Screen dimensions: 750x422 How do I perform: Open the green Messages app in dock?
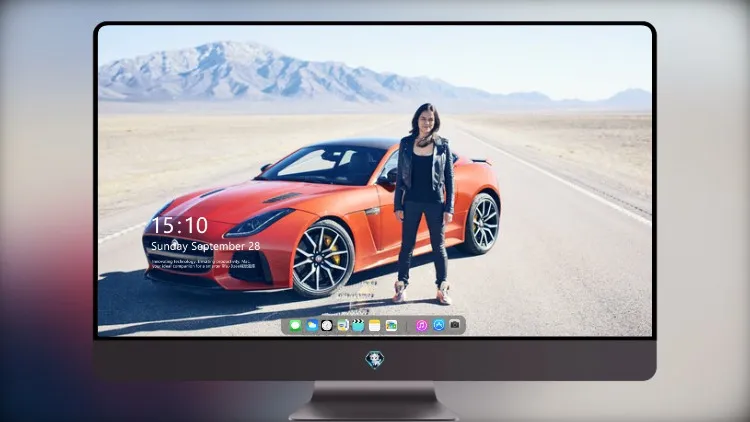pyautogui.click(x=295, y=325)
